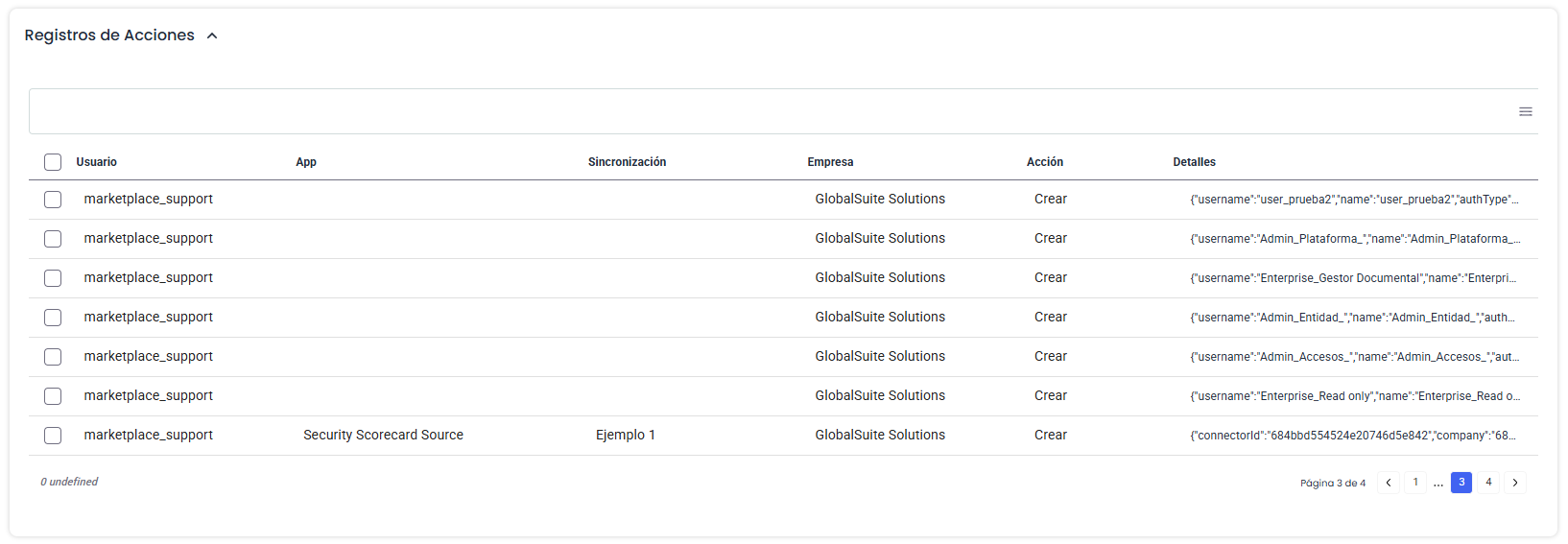The height and width of the screenshot is (544, 1568).
Task: Collapse the Registros de Acciones section
Action: coord(212,35)
